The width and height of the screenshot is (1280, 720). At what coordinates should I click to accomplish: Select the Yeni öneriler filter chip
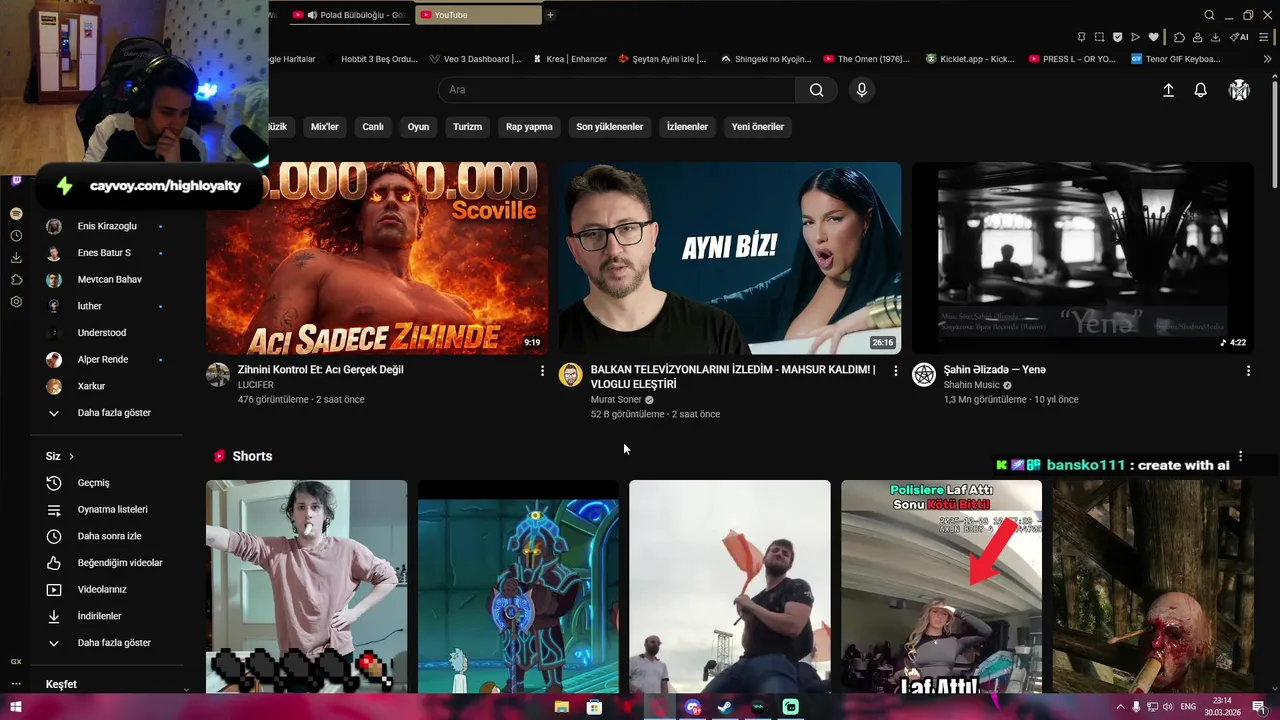(757, 127)
